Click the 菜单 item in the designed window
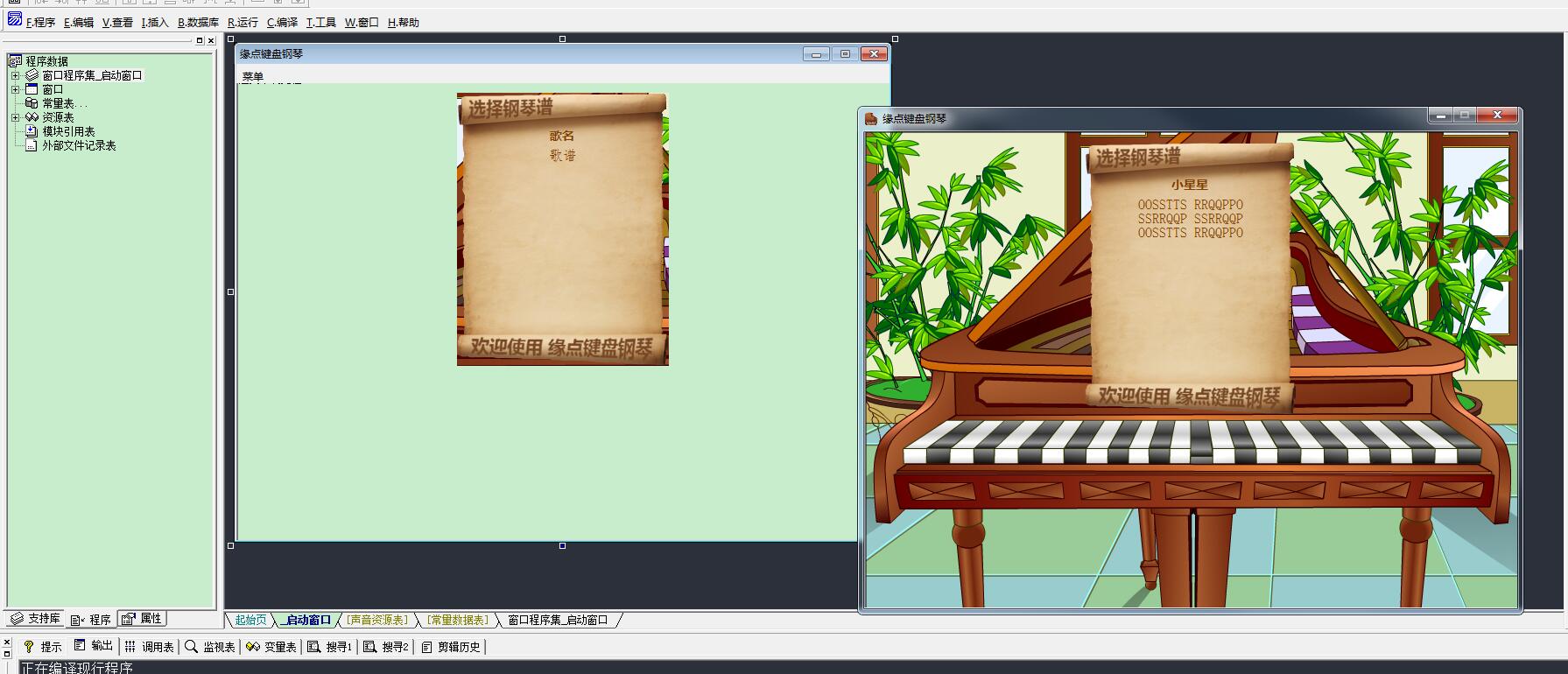Viewport: 1568px width, 674px height. coord(253,77)
